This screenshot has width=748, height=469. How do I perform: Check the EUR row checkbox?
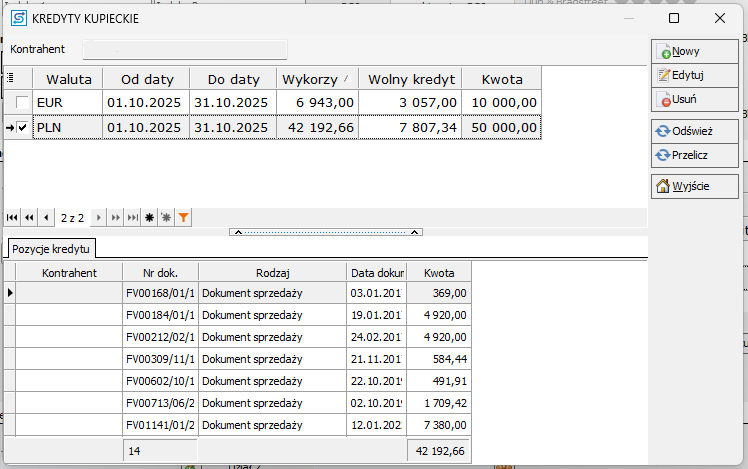pos(22,102)
